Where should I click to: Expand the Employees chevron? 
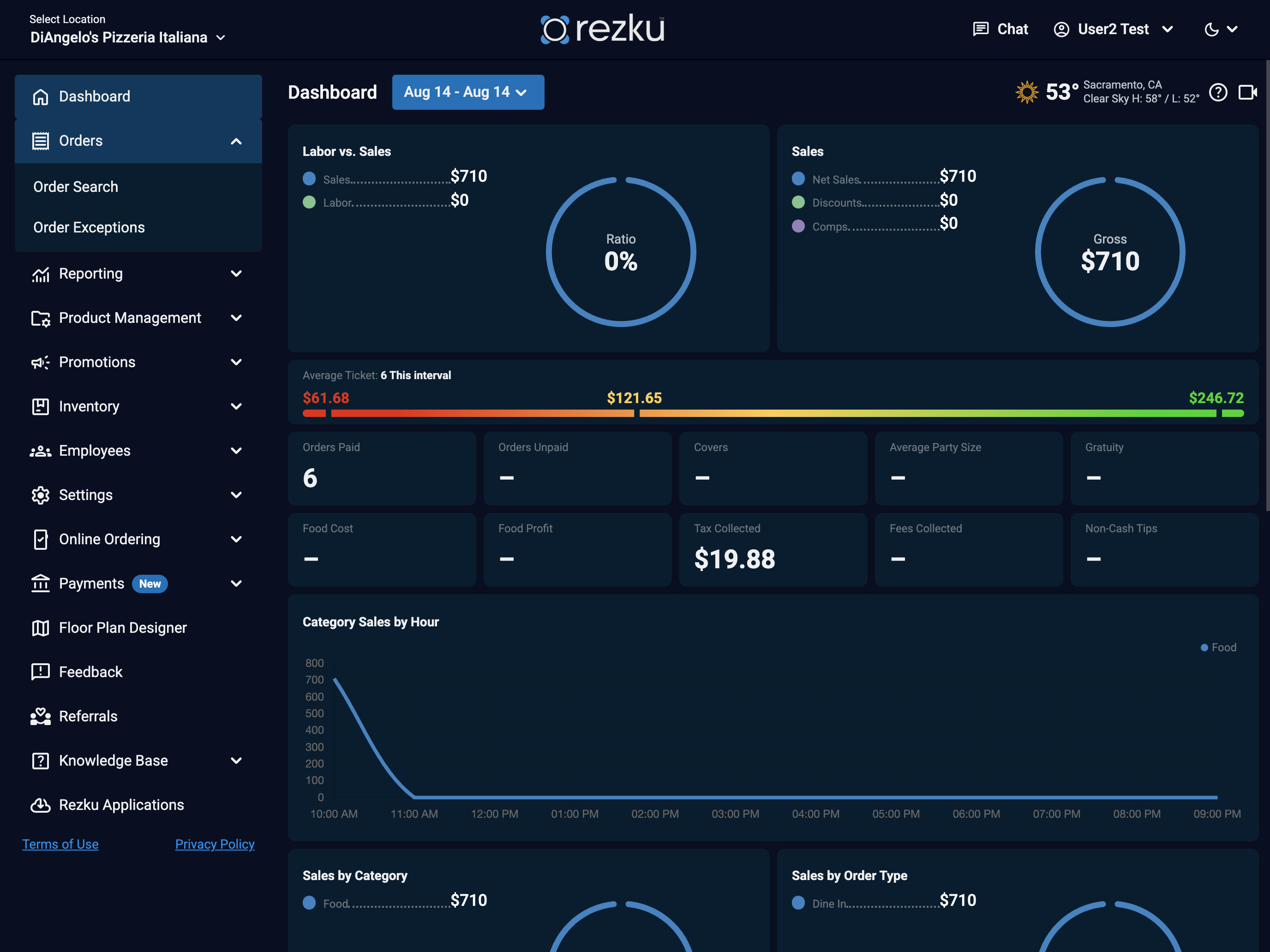(236, 451)
